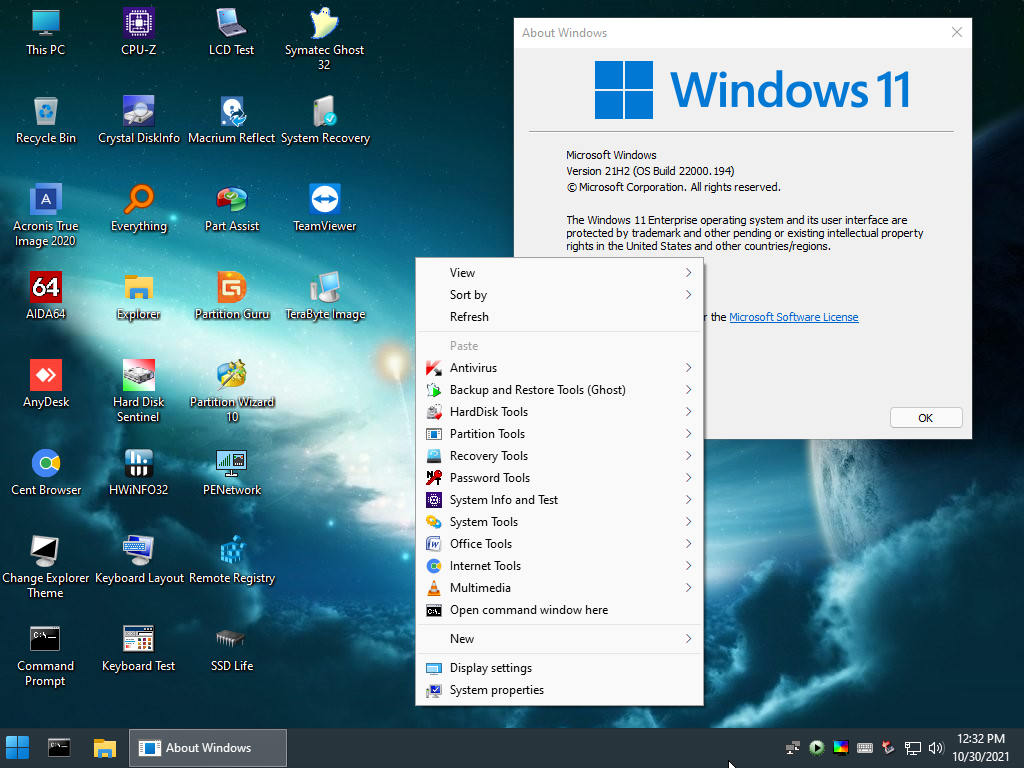Expand the View submenu
This screenshot has width=1024, height=768.
coord(559,273)
